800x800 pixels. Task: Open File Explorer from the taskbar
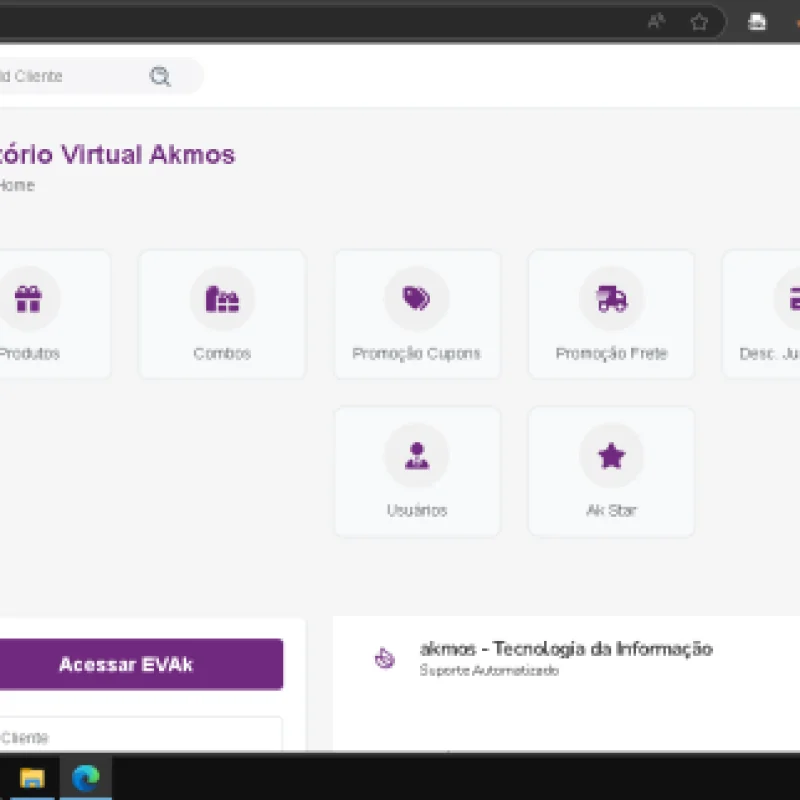[33, 778]
